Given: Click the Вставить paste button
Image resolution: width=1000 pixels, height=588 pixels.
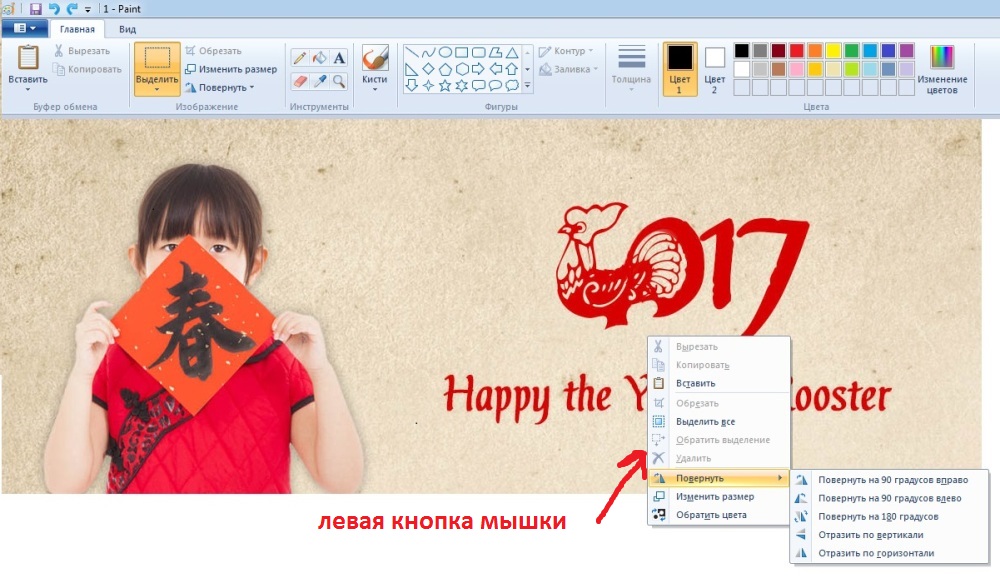Looking at the screenshot, I should 28,68.
